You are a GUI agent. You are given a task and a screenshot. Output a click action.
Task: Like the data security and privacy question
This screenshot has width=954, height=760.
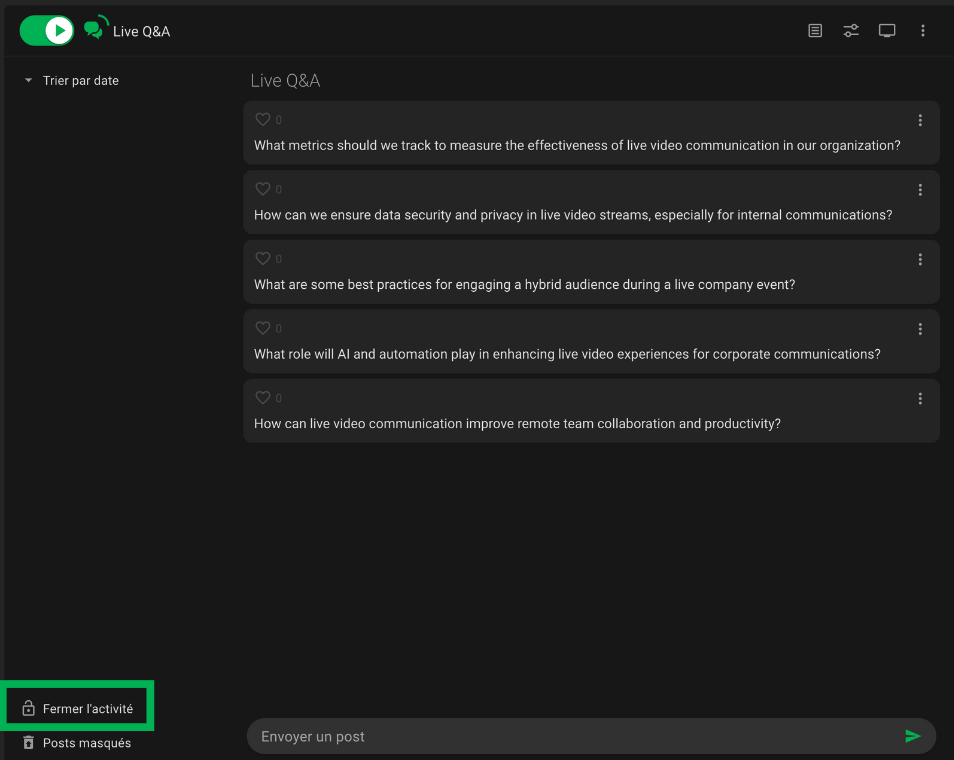click(263, 189)
